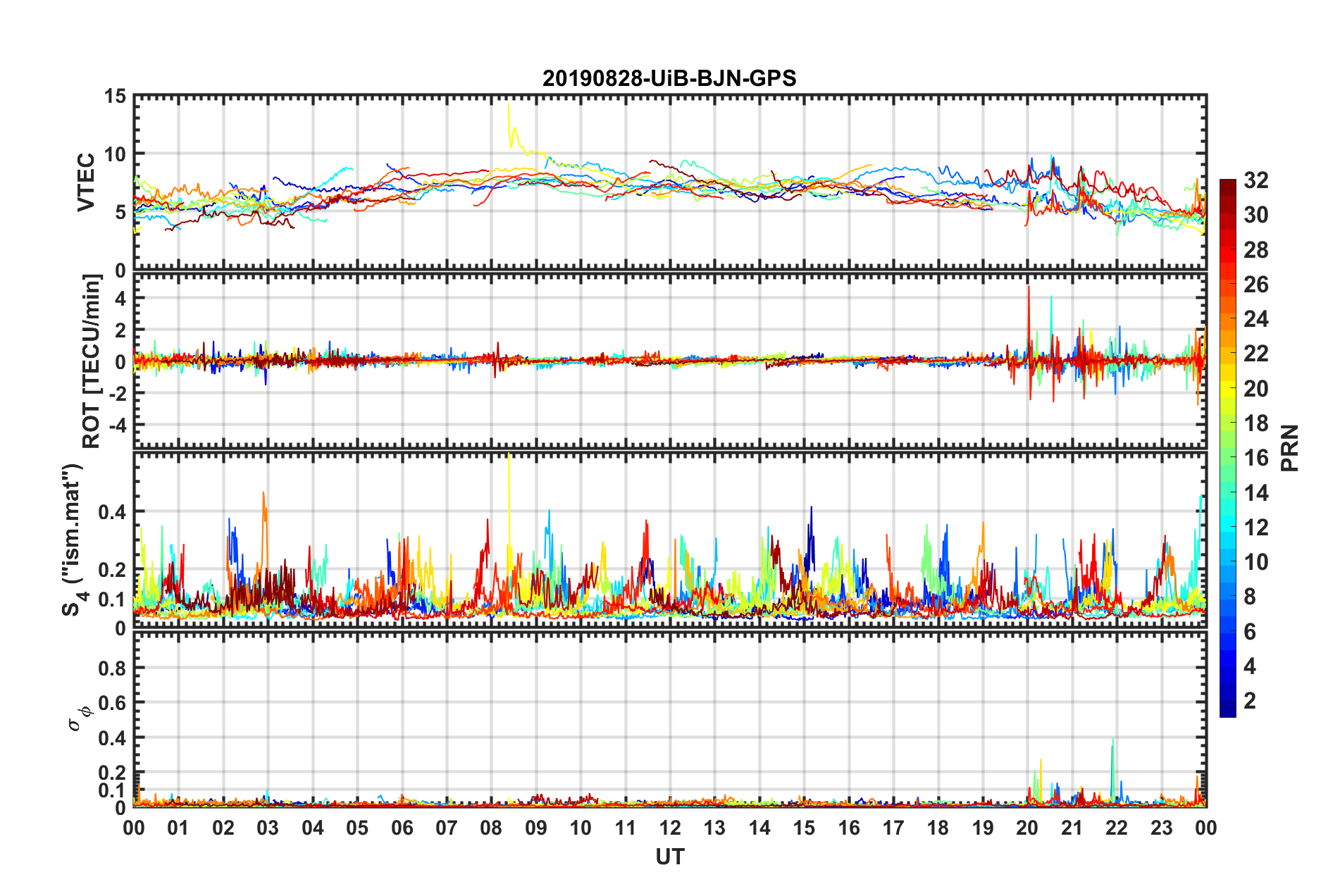Click colorbar tick label 24

1255,319
